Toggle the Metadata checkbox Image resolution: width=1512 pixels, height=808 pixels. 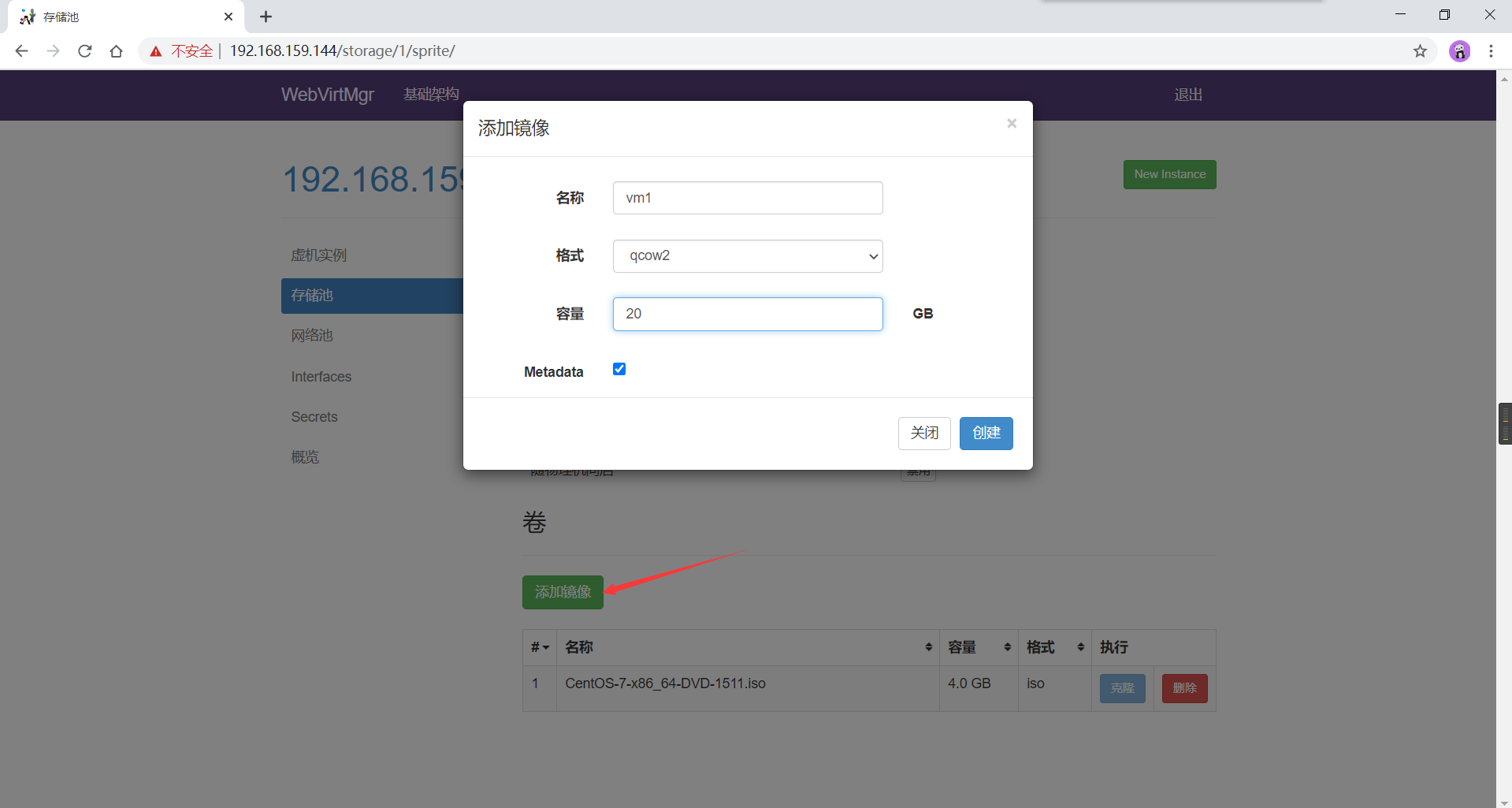pyautogui.click(x=619, y=369)
